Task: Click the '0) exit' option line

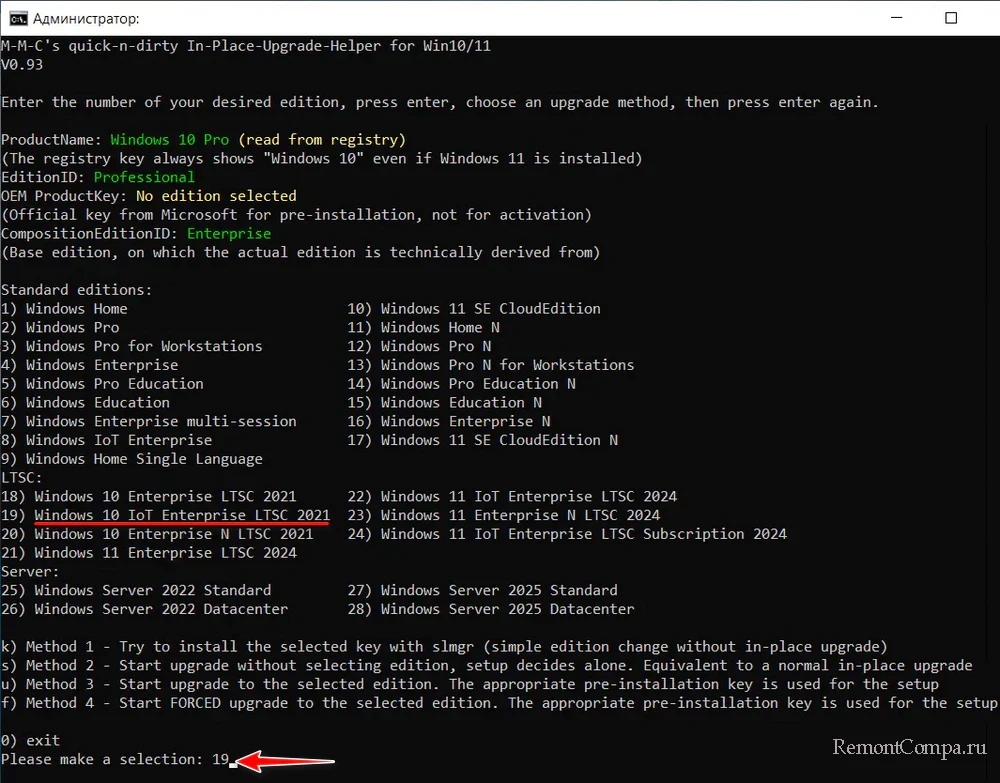Action: 31,741
